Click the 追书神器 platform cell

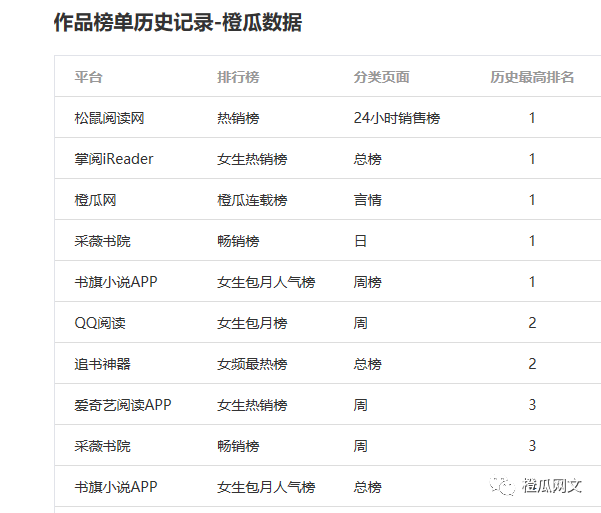coord(102,364)
